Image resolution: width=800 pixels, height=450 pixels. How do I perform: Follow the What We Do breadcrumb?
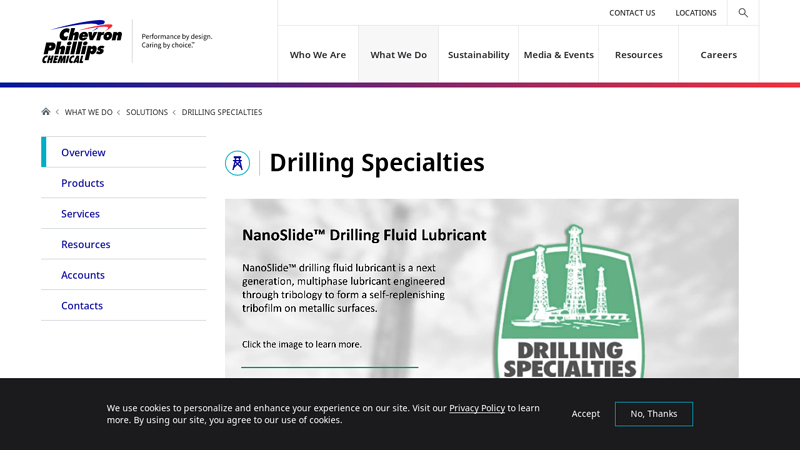click(88, 112)
